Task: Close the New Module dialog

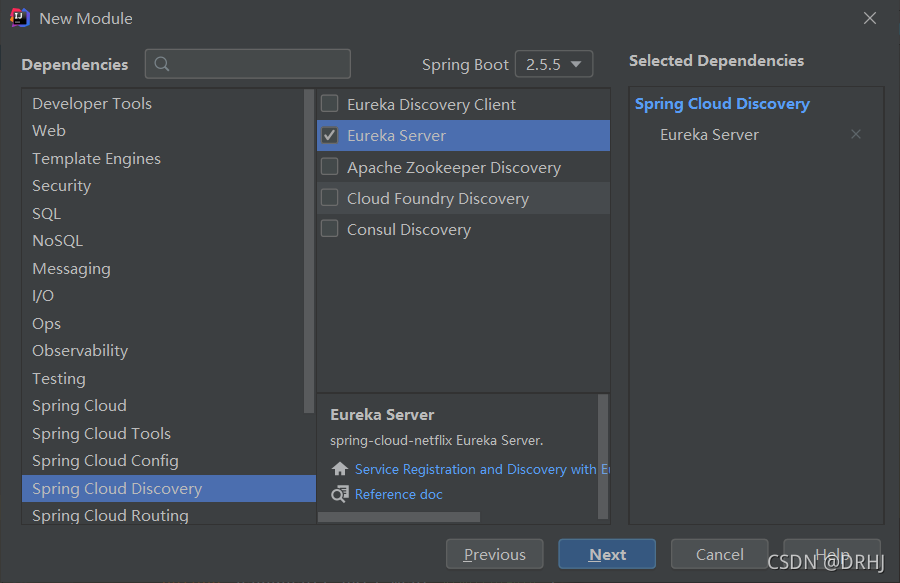Action: tap(869, 18)
